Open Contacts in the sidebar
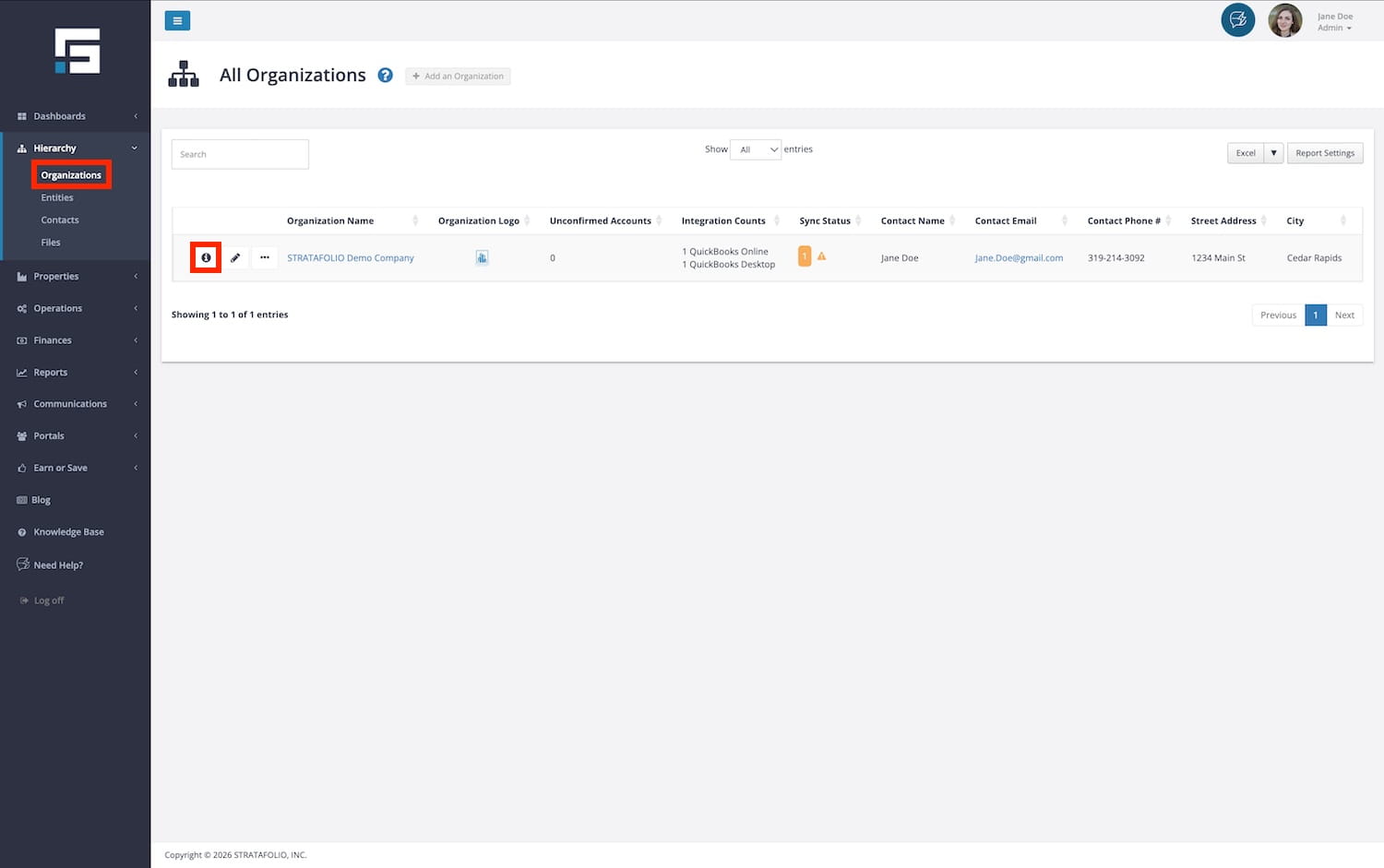Screen dimensions: 1384x868 pos(60,220)
